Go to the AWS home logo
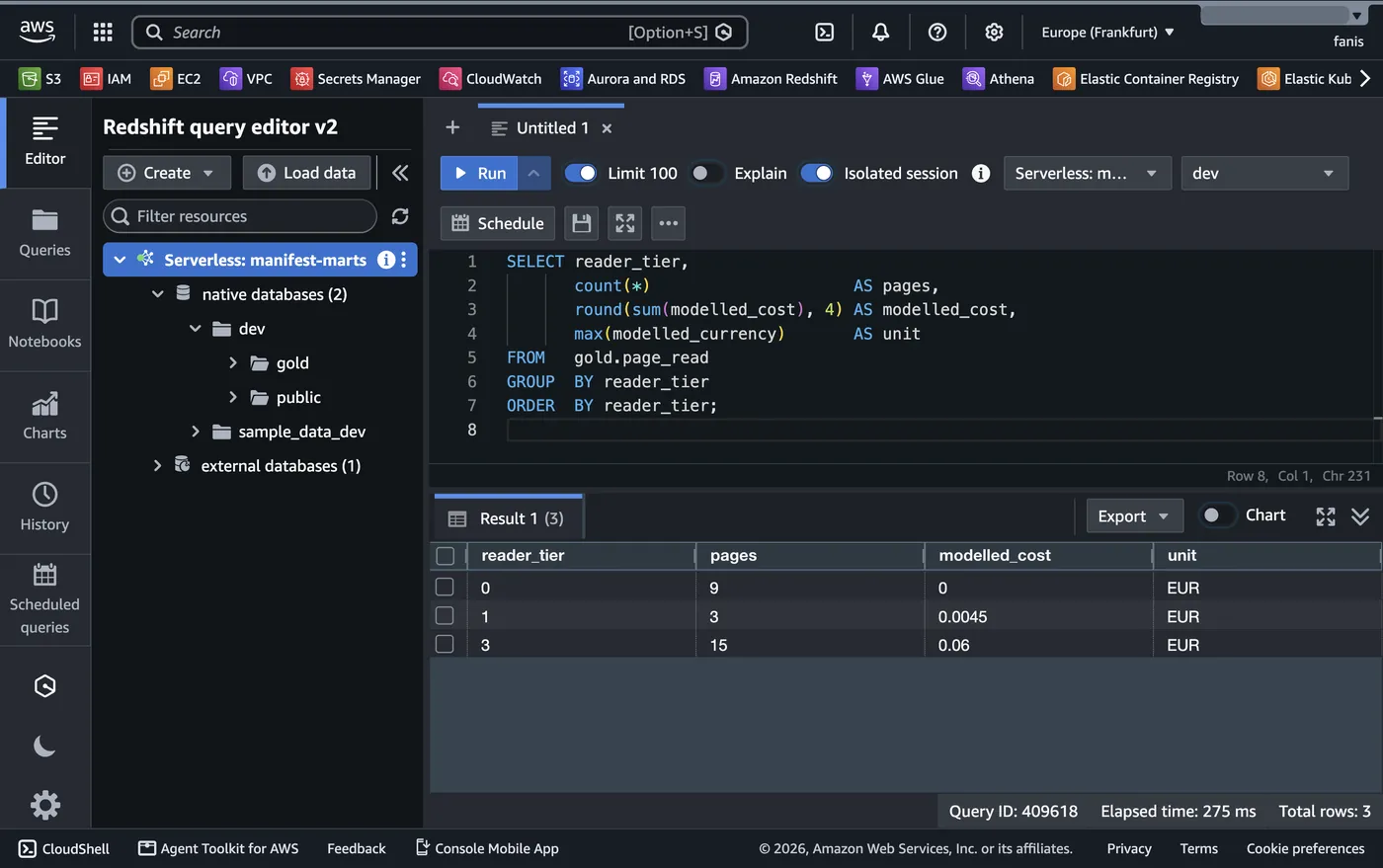This screenshot has height=868, width=1383. [x=38, y=32]
